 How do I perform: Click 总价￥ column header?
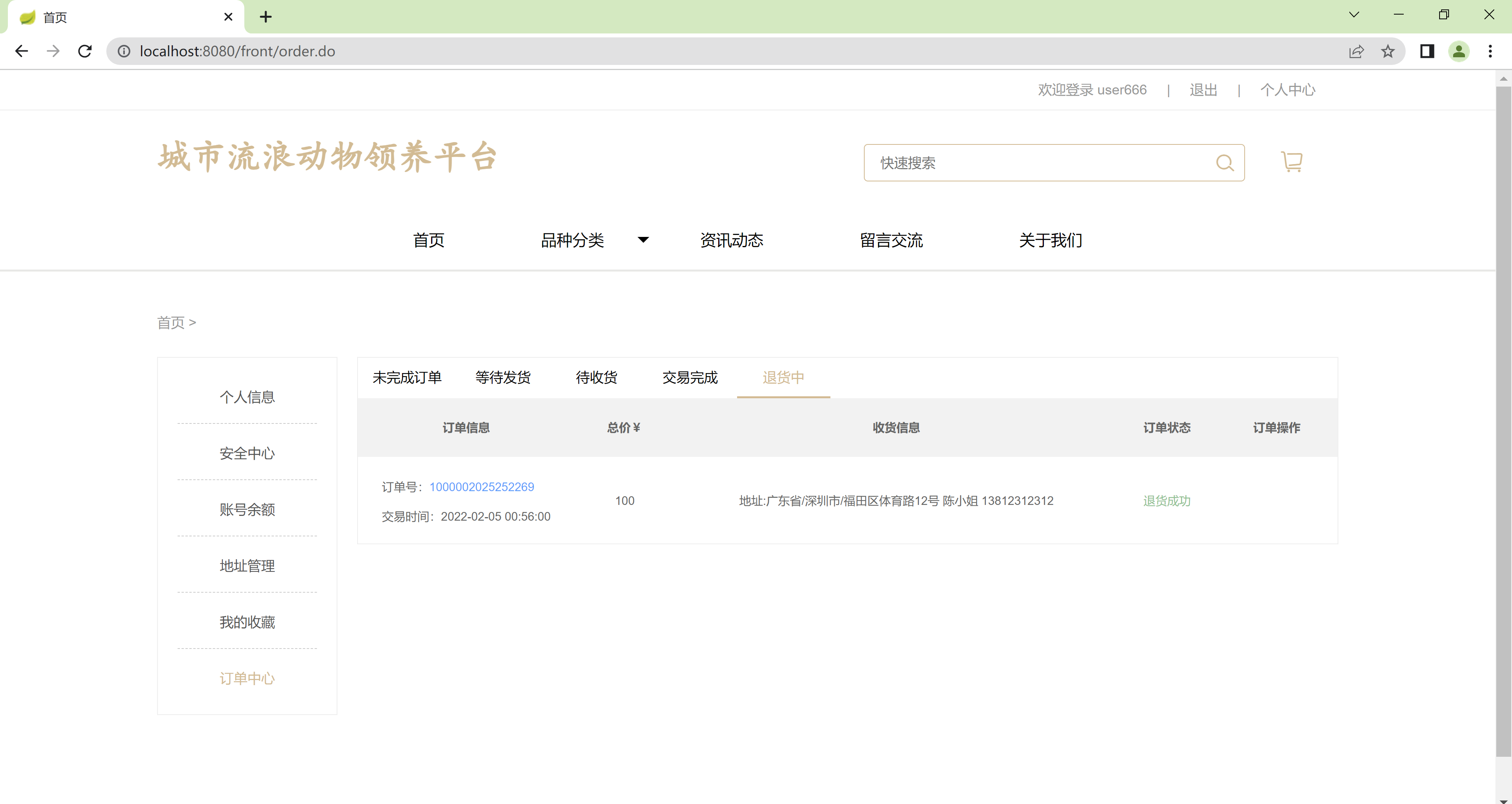[x=623, y=427]
